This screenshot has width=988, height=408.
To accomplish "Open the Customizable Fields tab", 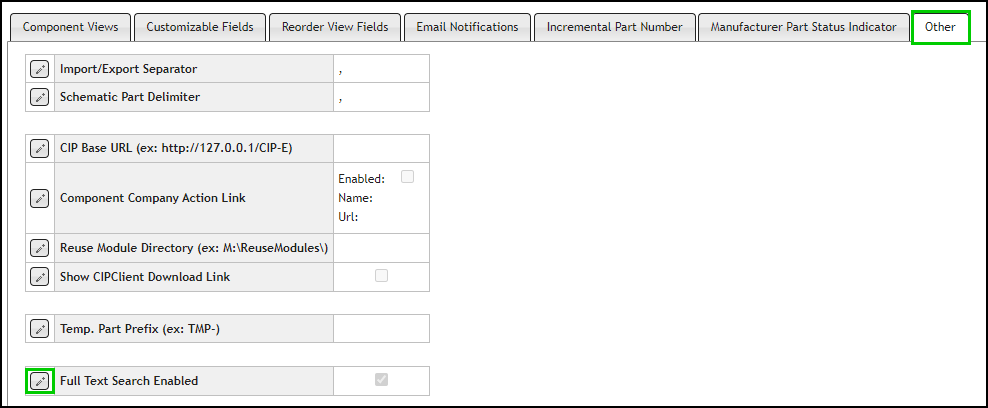I will click(x=200, y=27).
